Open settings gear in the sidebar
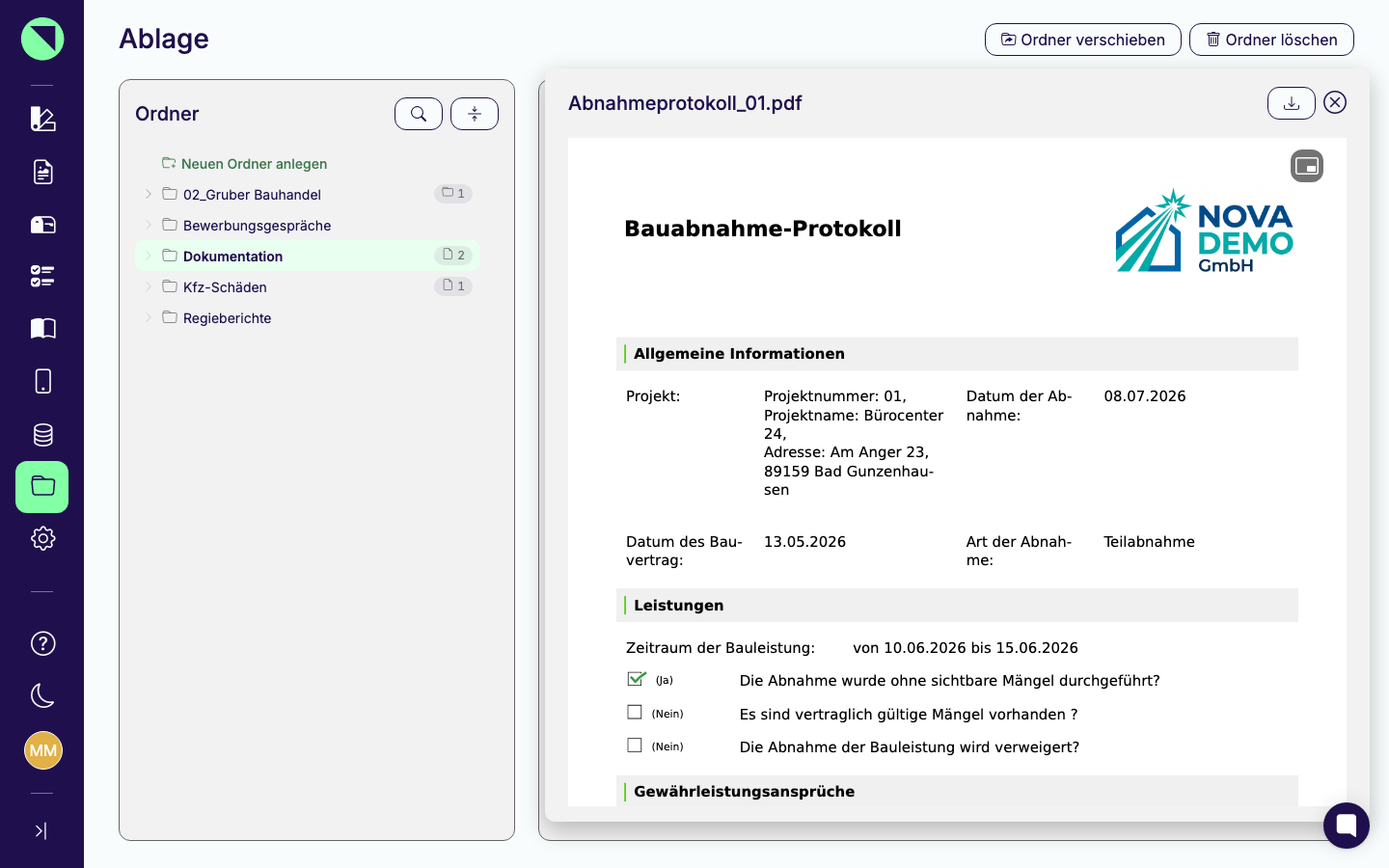This screenshot has height=868, width=1389. (x=42, y=538)
